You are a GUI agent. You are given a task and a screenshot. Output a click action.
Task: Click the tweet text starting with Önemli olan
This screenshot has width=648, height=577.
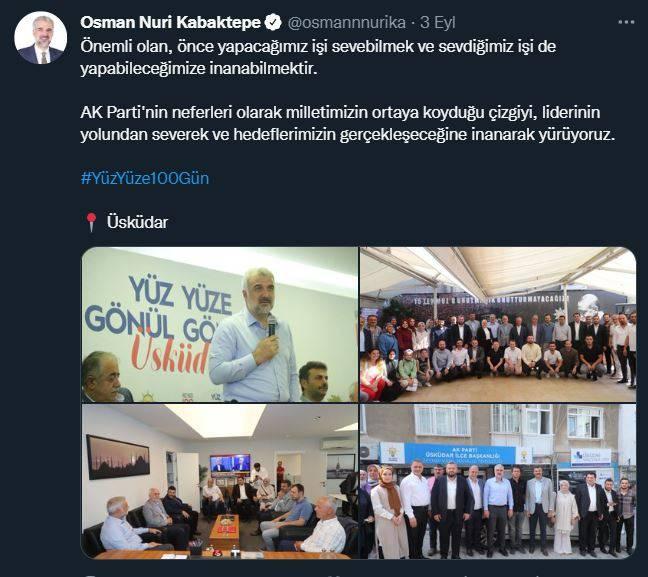point(318,57)
